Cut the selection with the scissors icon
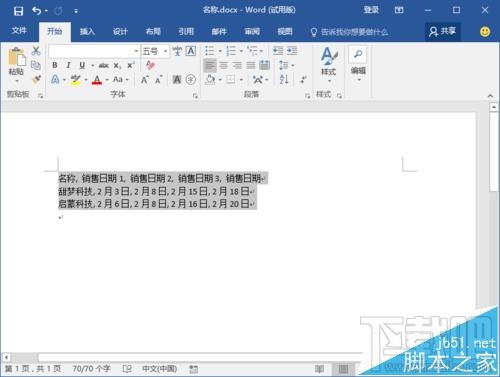The width and height of the screenshot is (500, 377). [36, 51]
